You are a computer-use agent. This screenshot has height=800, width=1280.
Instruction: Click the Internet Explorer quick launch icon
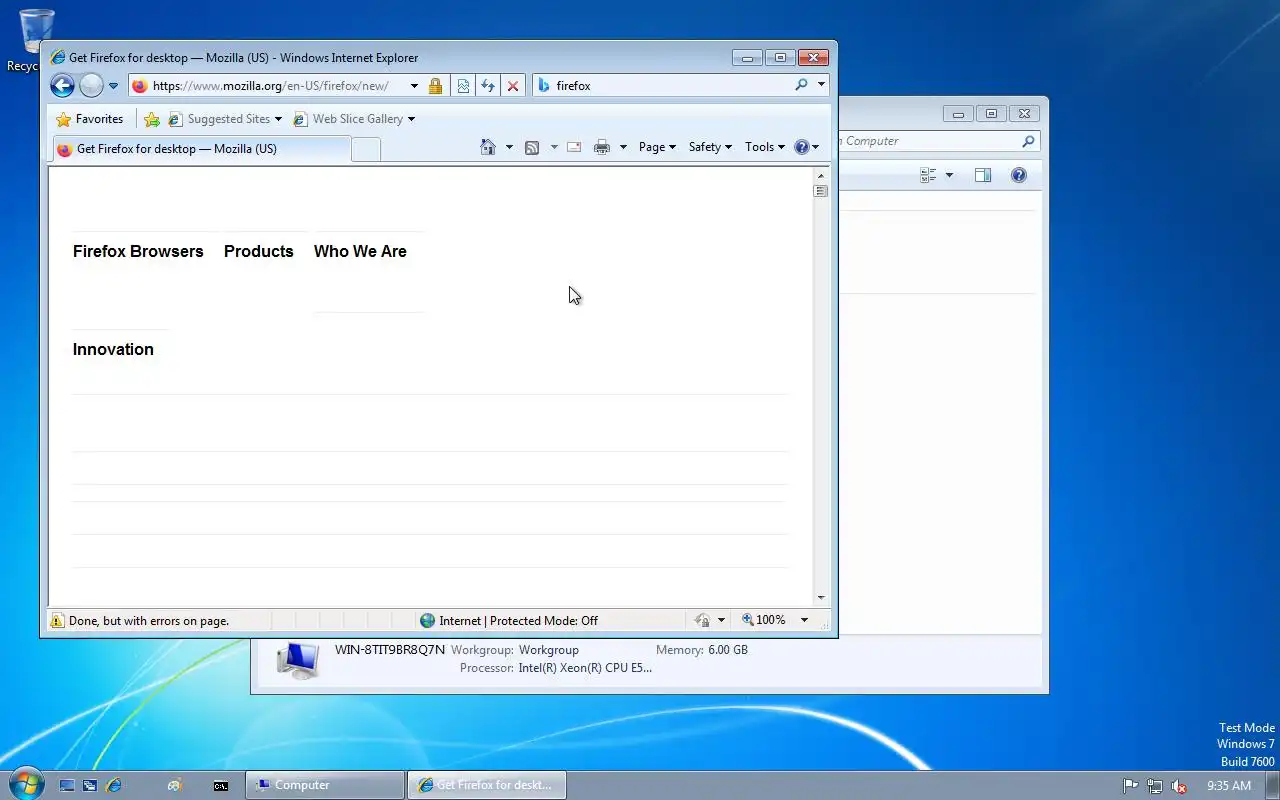click(114, 786)
